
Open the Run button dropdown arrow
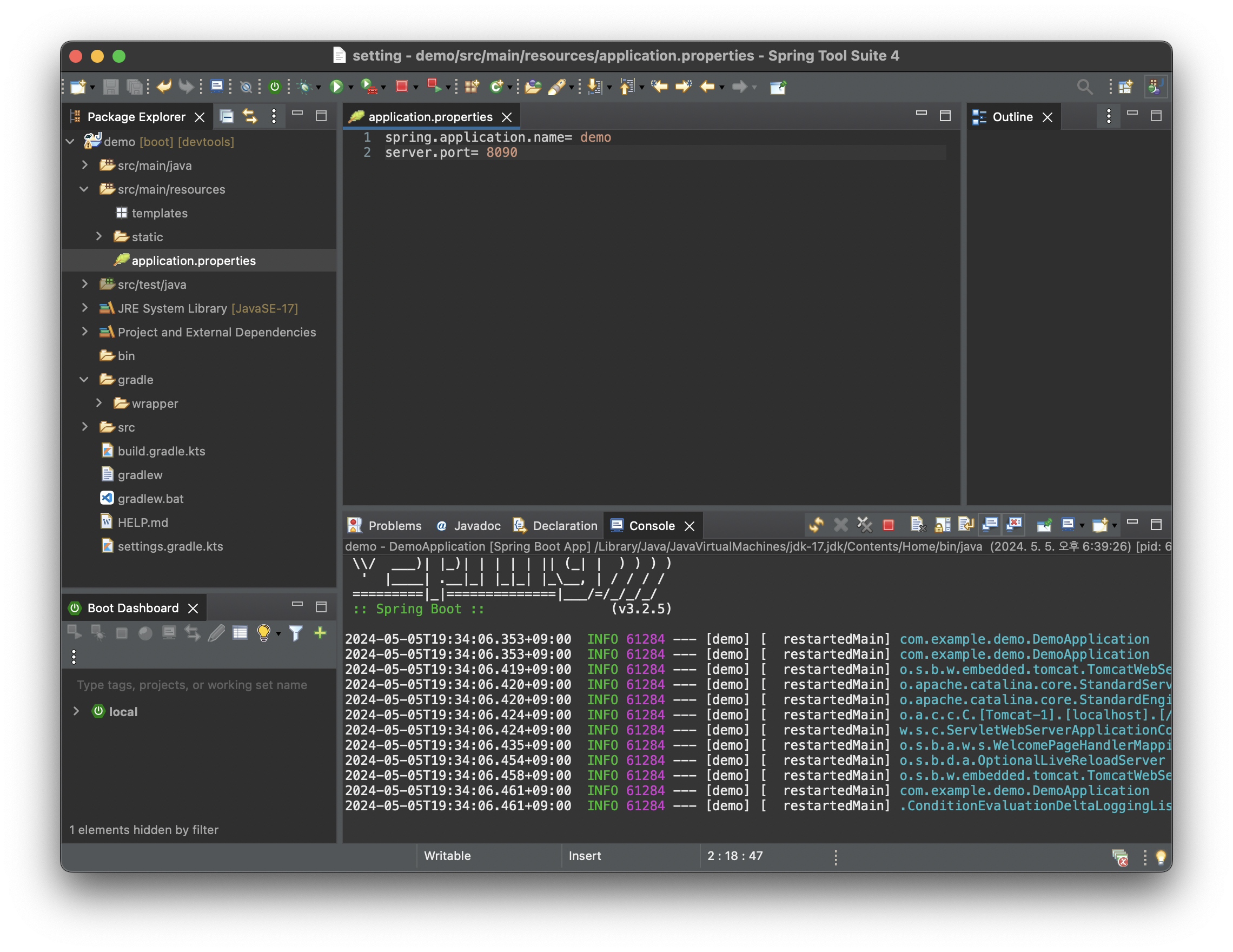tap(350, 88)
